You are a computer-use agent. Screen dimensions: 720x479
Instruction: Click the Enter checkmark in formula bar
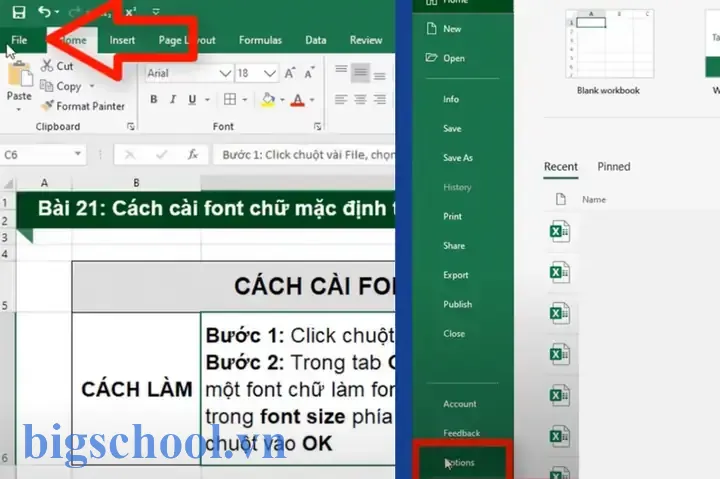[x=161, y=155]
